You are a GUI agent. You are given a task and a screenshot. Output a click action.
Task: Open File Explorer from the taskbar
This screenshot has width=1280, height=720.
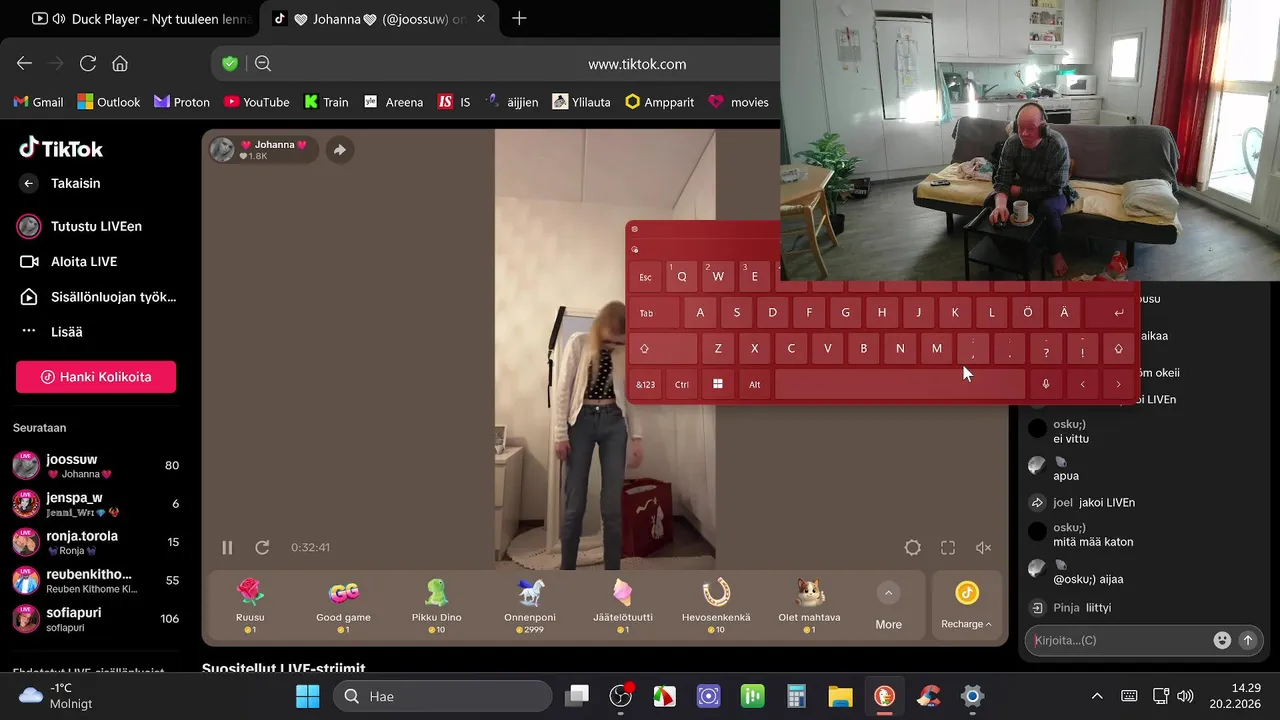coord(840,696)
